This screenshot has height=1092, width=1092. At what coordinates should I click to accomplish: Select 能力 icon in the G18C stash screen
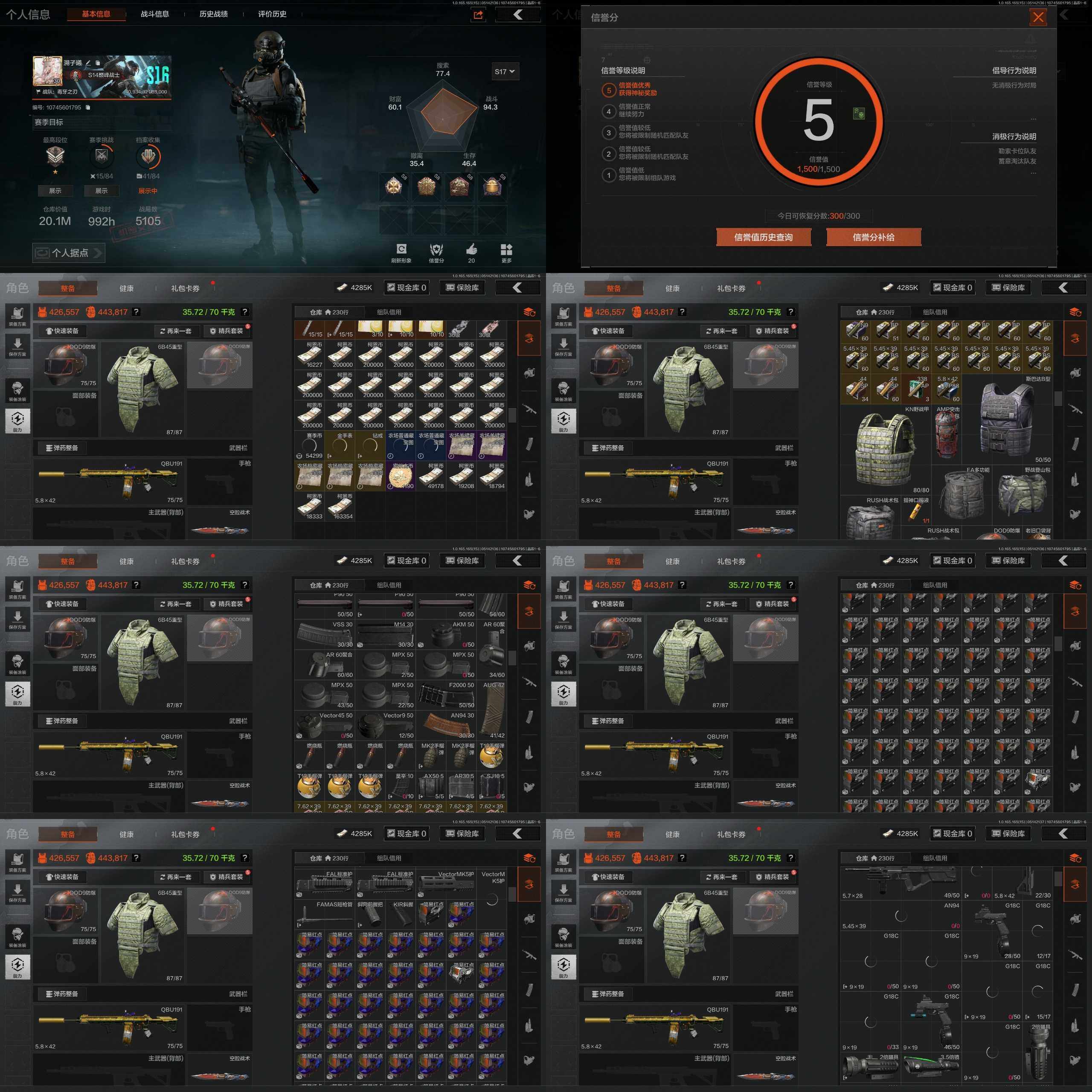tap(563, 967)
